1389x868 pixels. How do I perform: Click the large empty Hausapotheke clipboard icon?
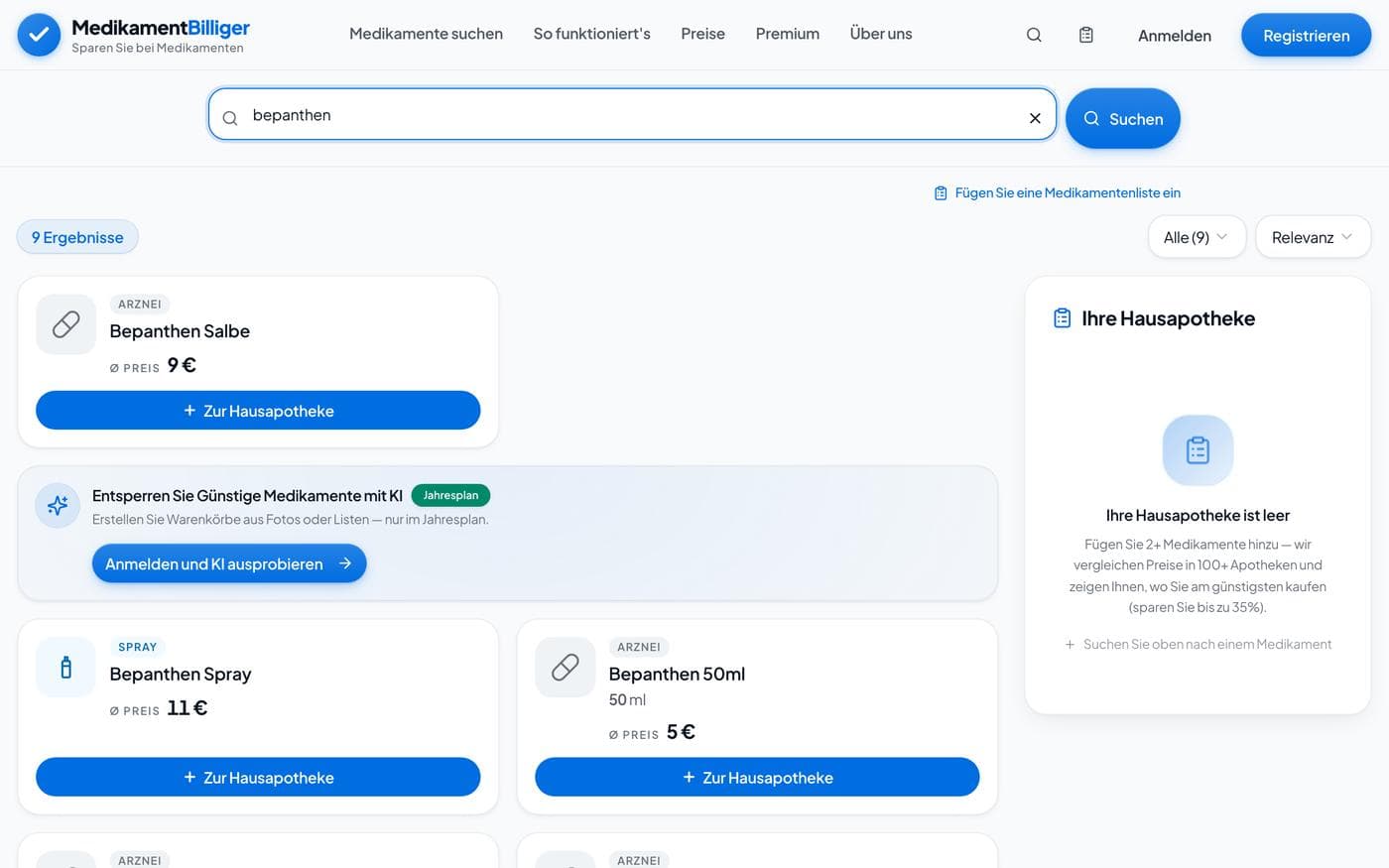coord(1198,450)
